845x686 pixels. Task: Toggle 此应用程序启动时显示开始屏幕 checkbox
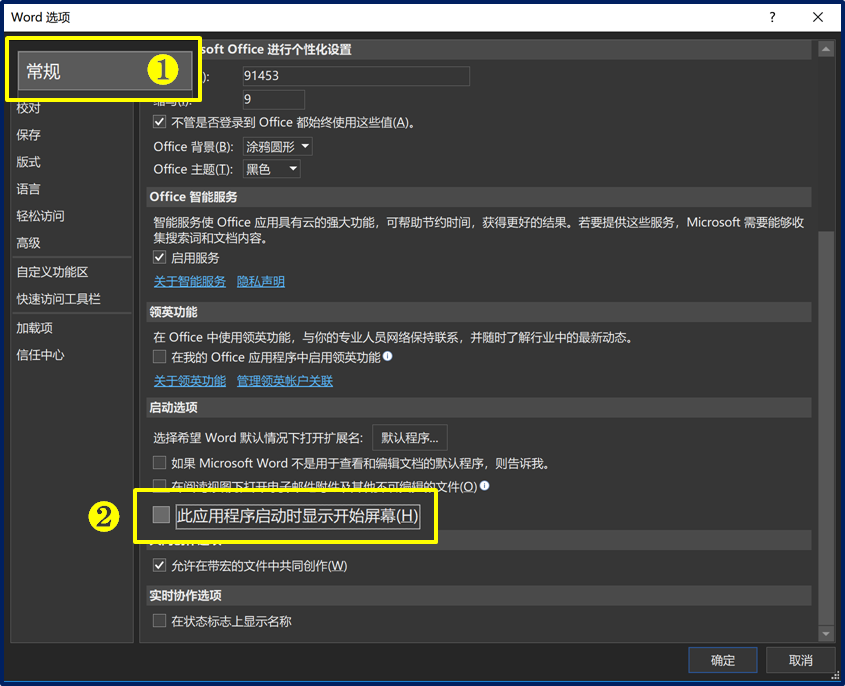(161, 515)
